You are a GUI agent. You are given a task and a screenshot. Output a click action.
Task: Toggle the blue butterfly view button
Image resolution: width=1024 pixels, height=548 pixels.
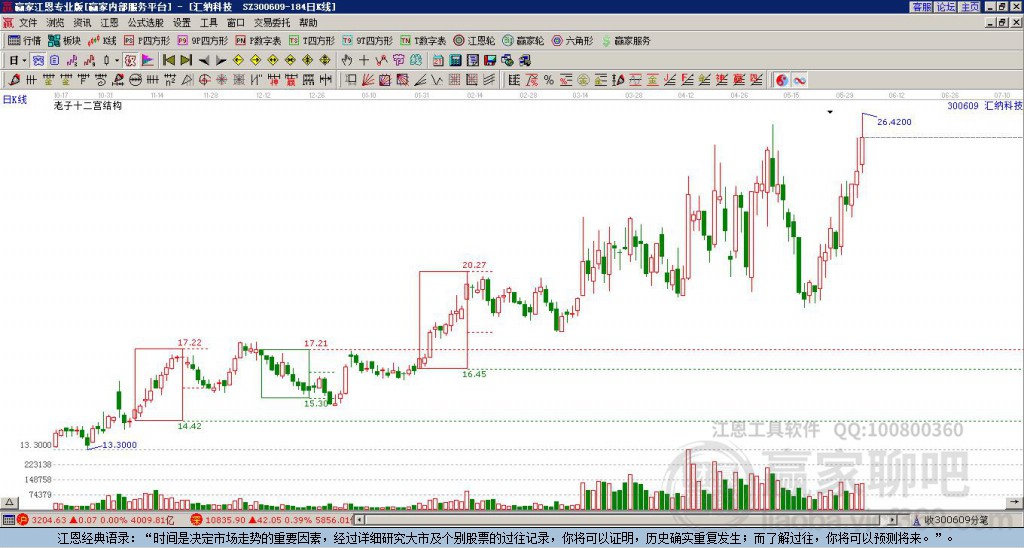[39, 61]
